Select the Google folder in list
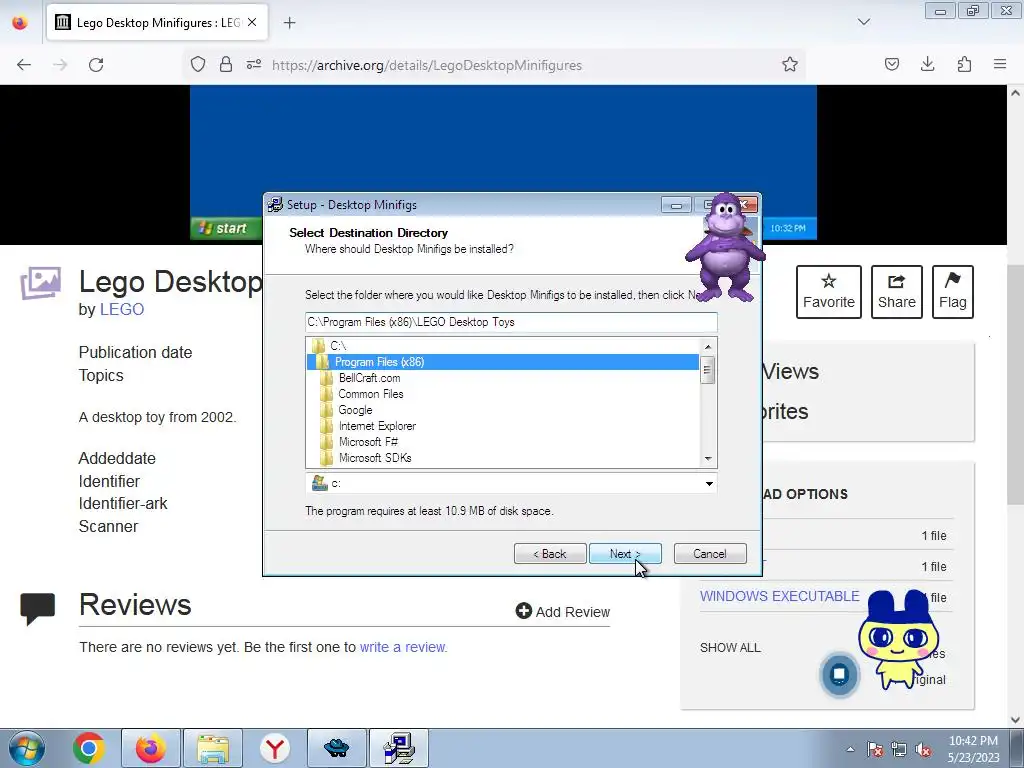 coord(355,410)
